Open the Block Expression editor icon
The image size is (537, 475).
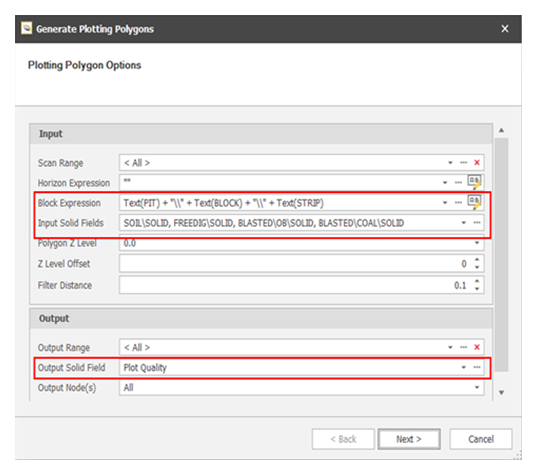(x=474, y=202)
